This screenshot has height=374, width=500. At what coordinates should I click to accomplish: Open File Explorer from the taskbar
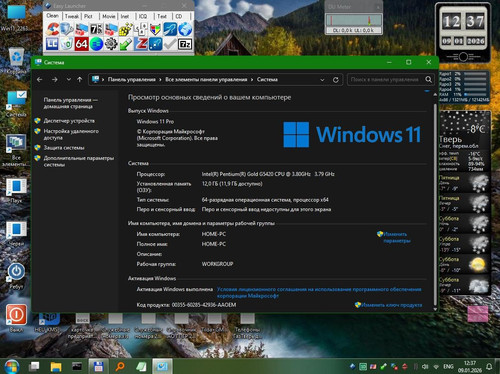tap(56, 367)
